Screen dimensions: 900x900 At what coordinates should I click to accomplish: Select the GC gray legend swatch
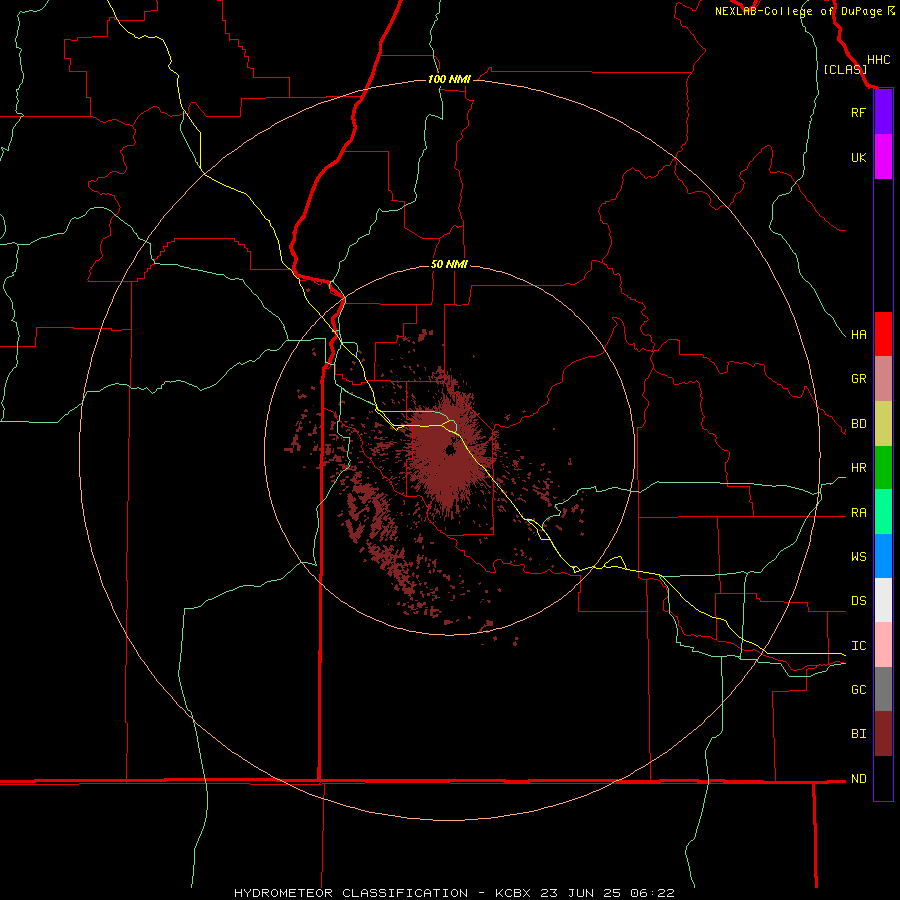[883, 689]
